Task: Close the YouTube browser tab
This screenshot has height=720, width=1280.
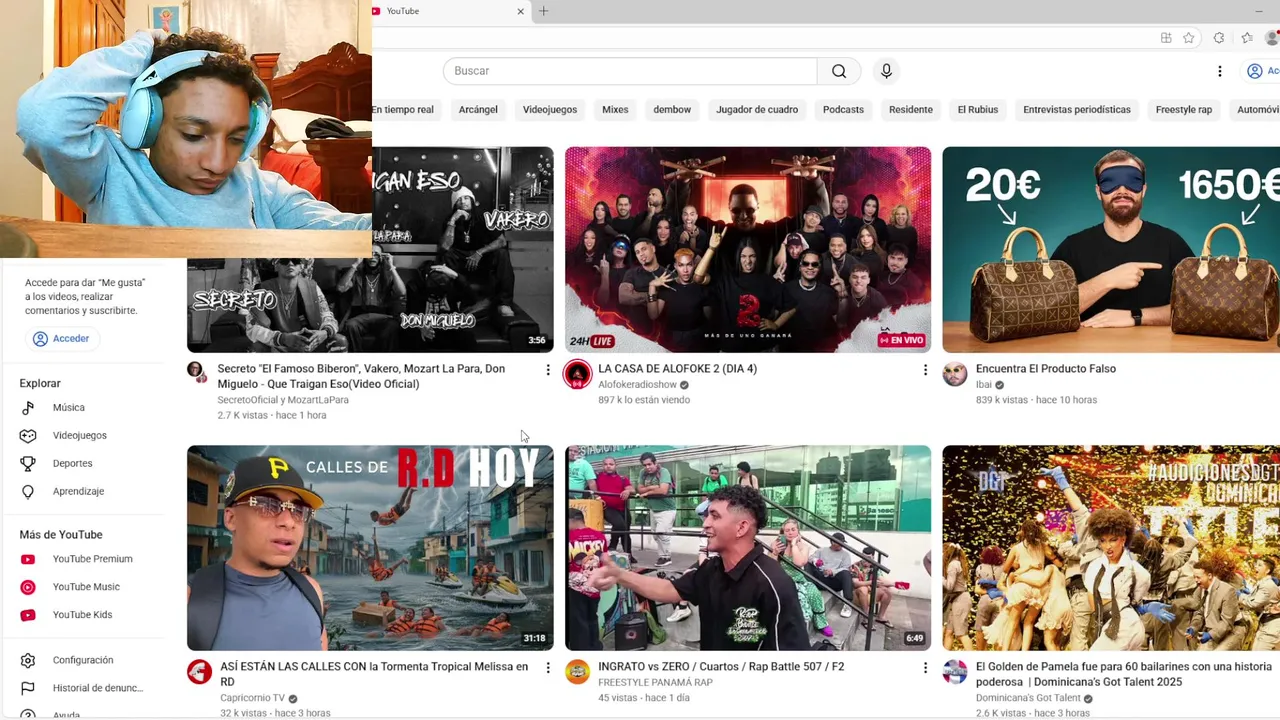Action: (520, 11)
